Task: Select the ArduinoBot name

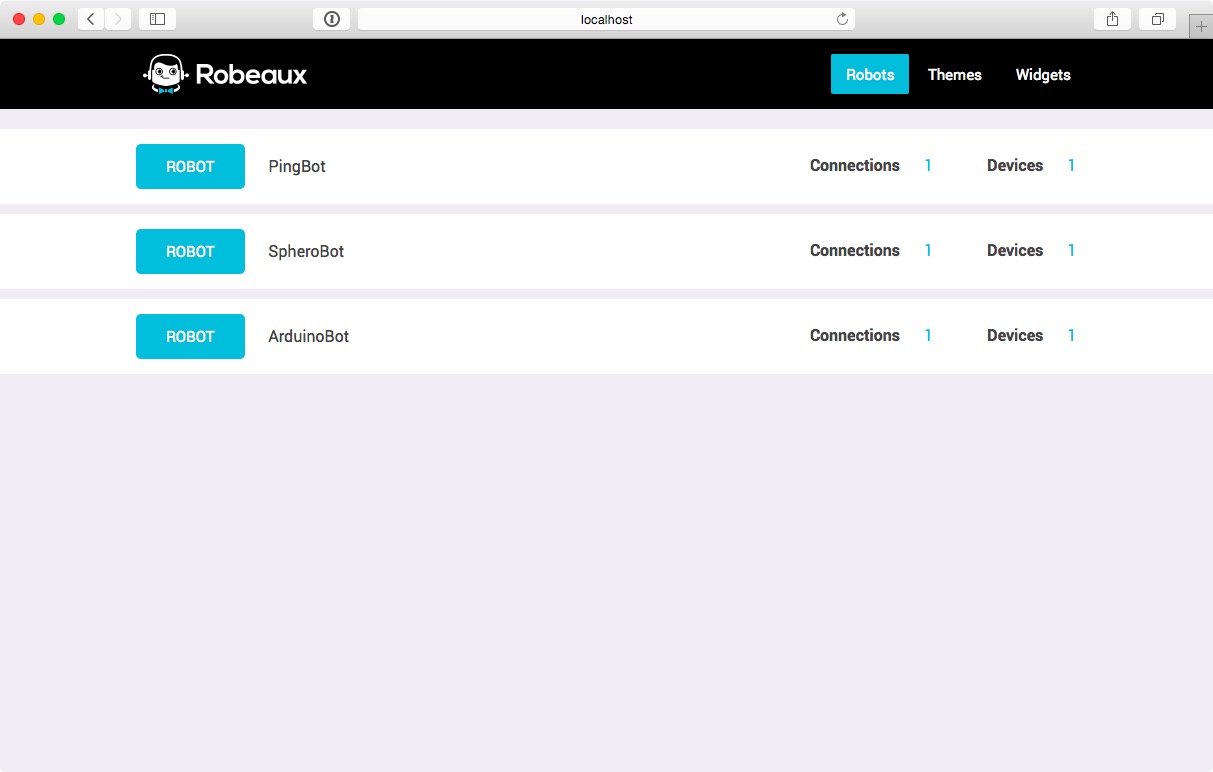Action: tap(309, 336)
